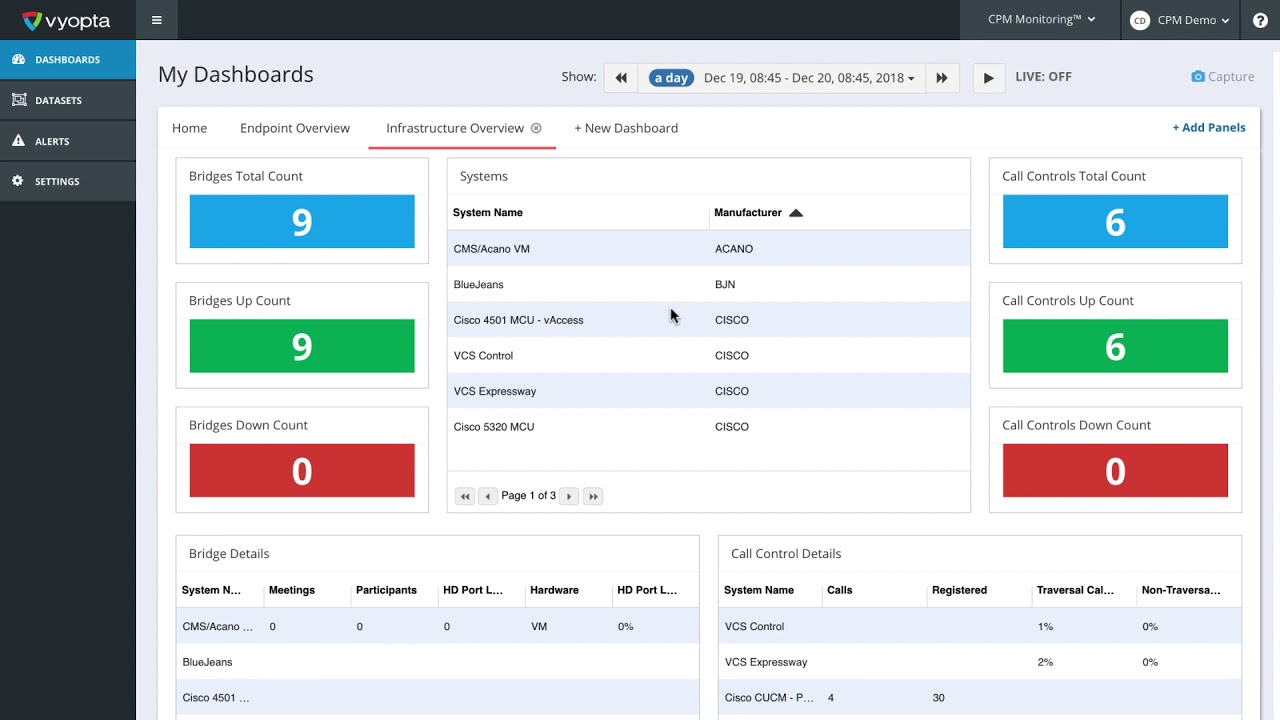Close the Infrastructure Overview tab
The height and width of the screenshot is (720, 1280).
click(x=536, y=128)
